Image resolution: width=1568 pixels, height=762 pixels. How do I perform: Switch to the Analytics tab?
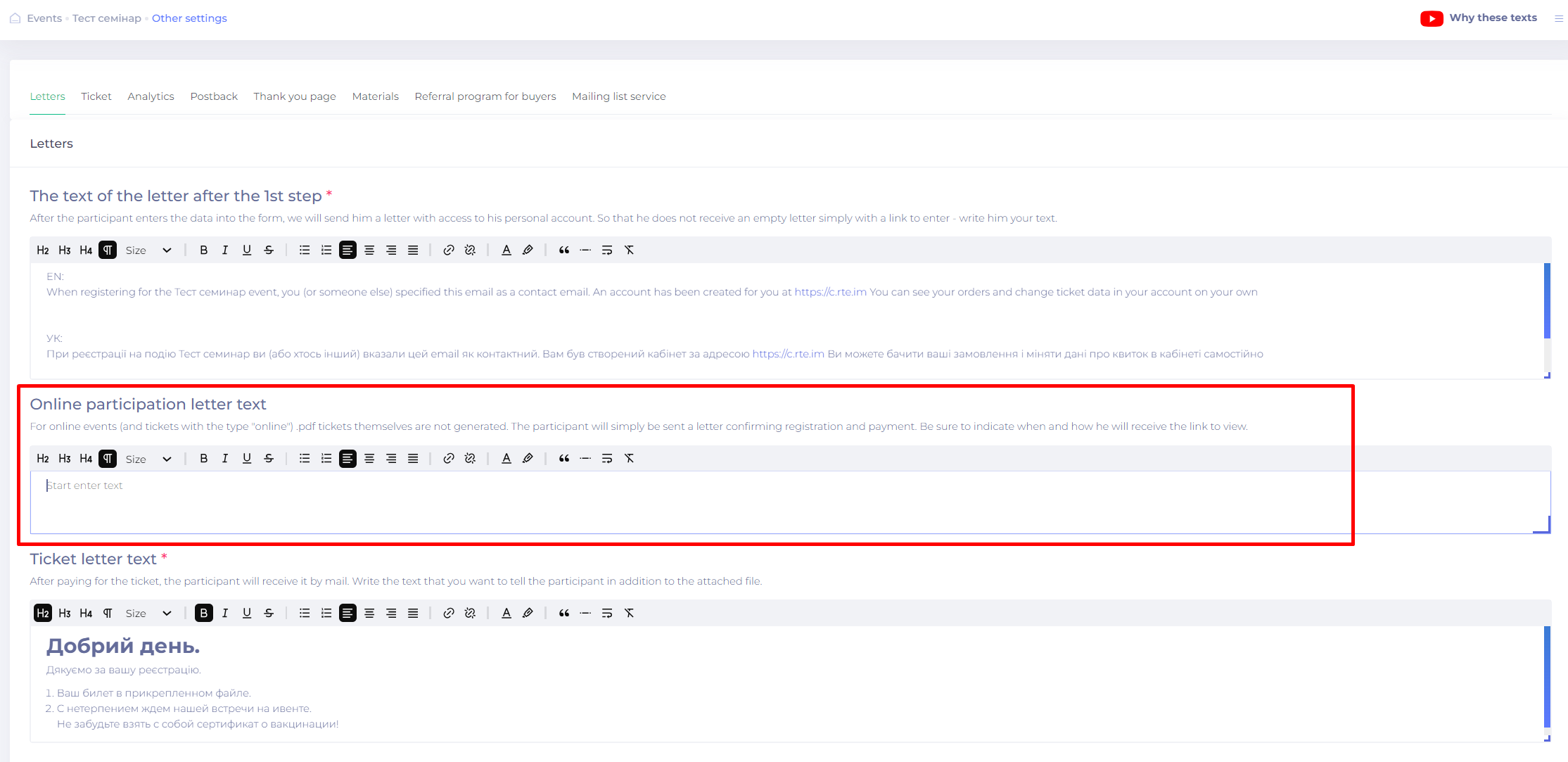tap(150, 96)
